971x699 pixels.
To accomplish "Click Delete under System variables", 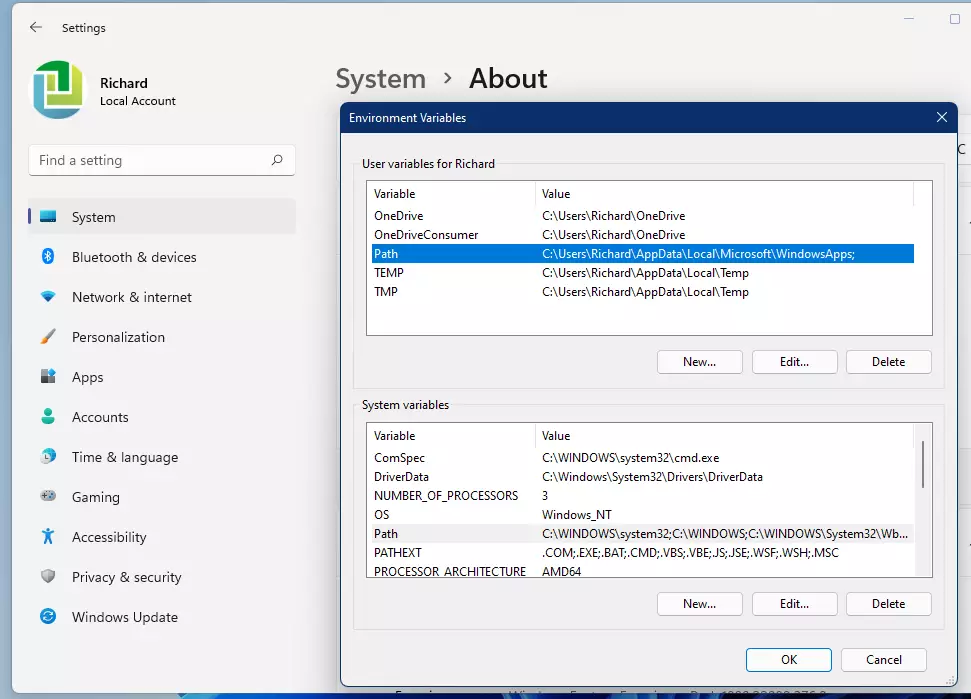I will coord(889,604).
